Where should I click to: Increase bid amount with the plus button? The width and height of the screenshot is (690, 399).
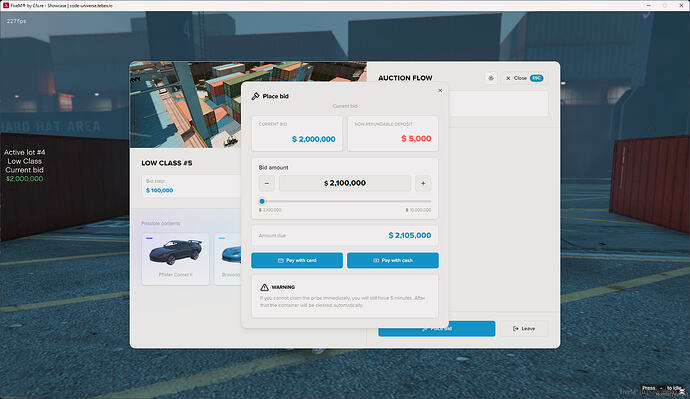(423, 183)
